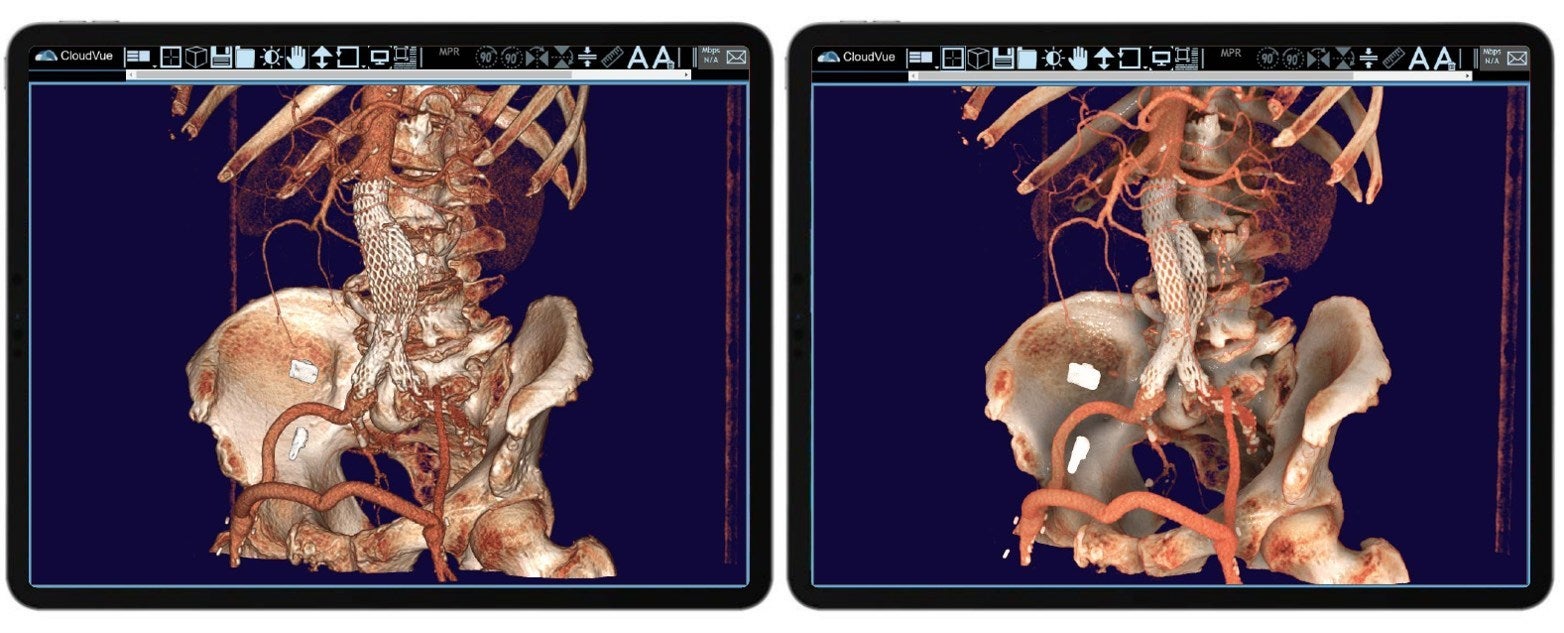The height and width of the screenshot is (633, 1564).
Task: Click the large A text icon on left tablet
Action: [638, 57]
